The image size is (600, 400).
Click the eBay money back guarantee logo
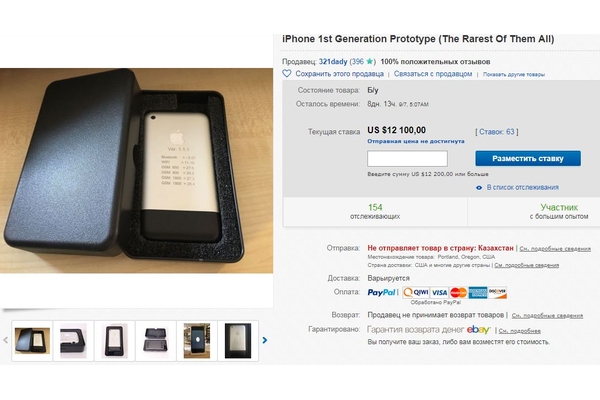pos(478,330)
